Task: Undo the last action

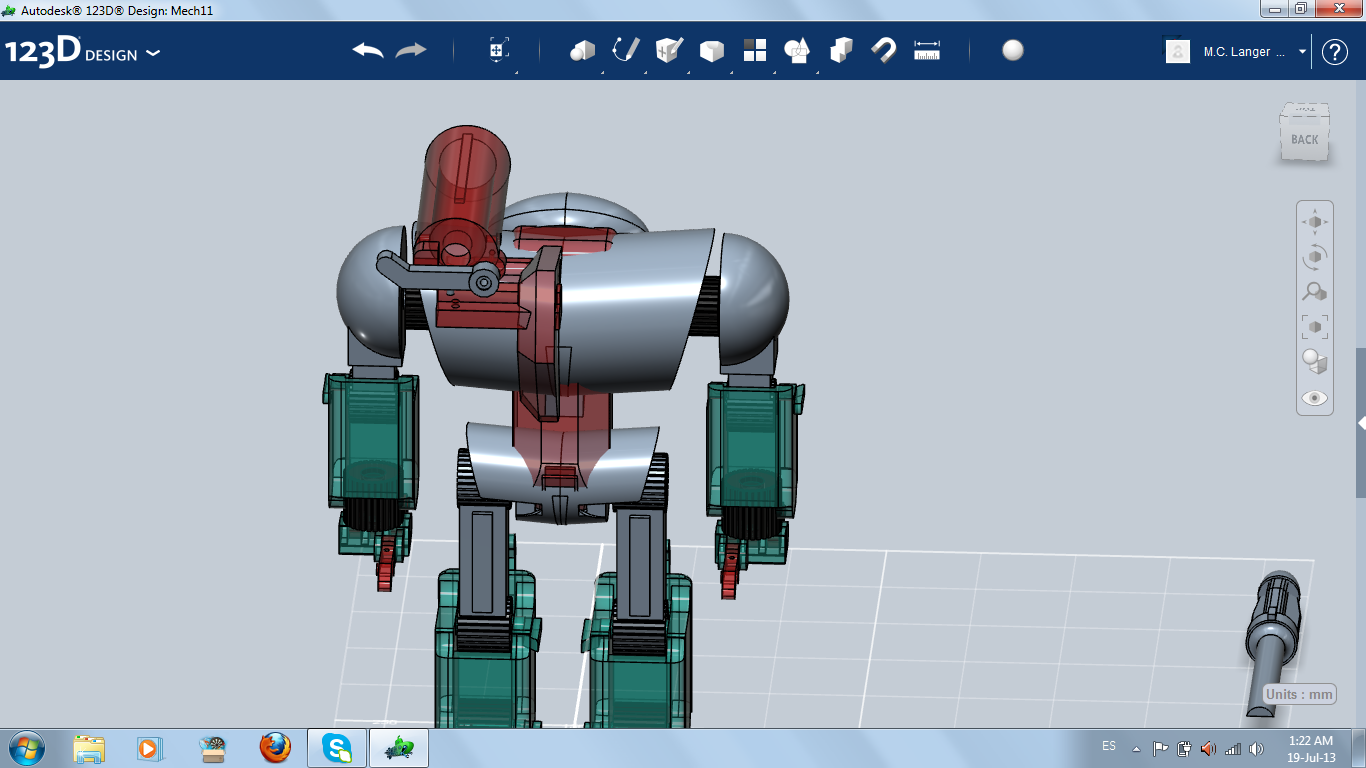Action: point(368,51)
